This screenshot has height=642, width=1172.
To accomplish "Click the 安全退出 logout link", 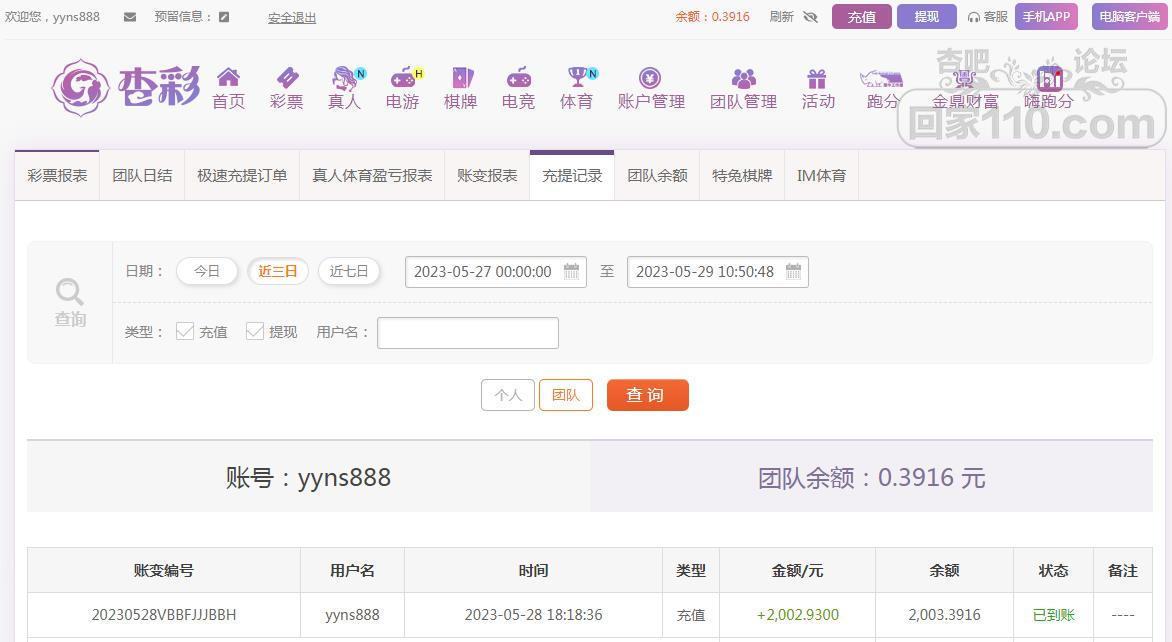I will click(x=292, y=18).
